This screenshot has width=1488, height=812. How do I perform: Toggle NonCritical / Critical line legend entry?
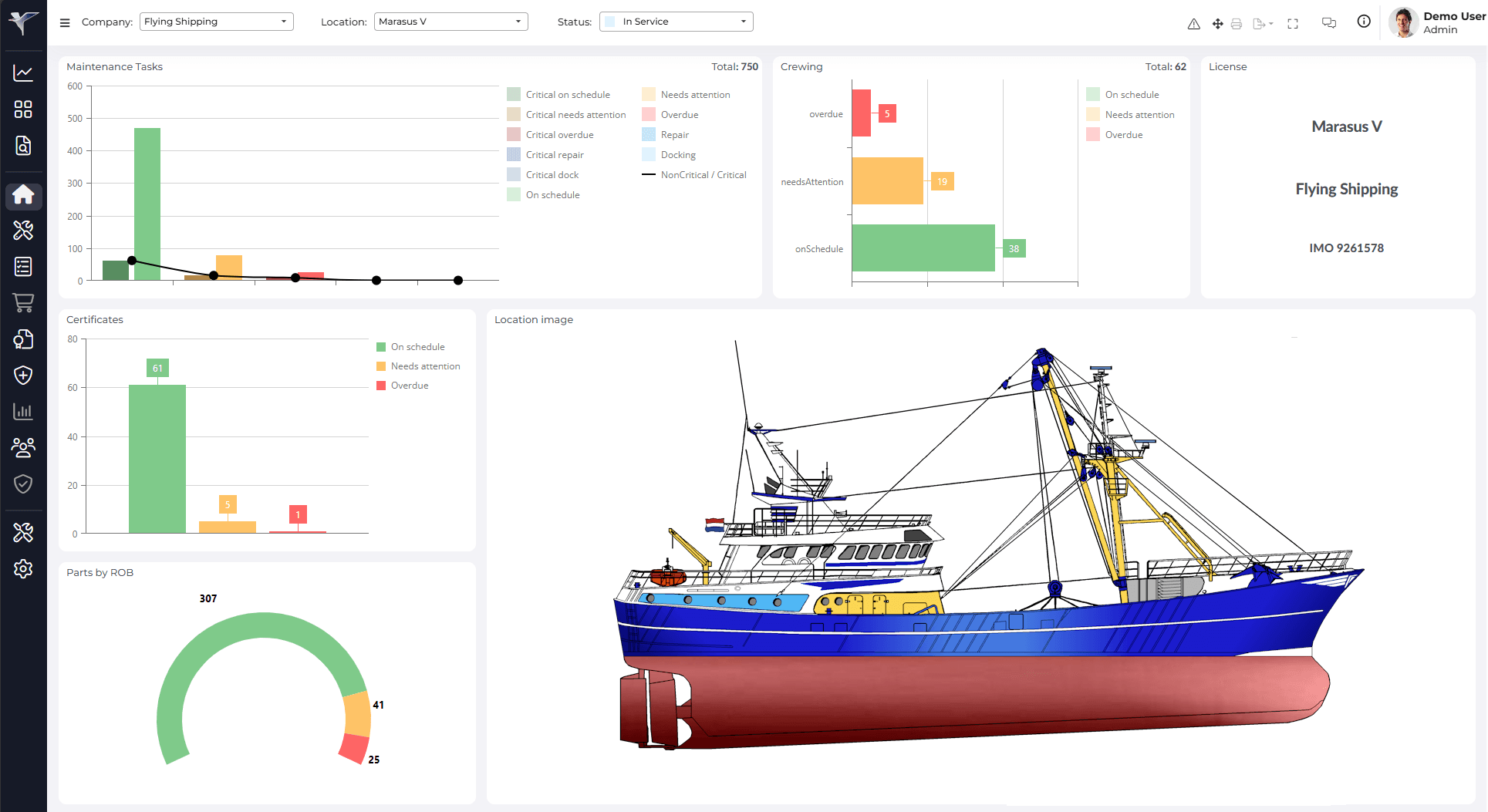(x=694, y=175)
